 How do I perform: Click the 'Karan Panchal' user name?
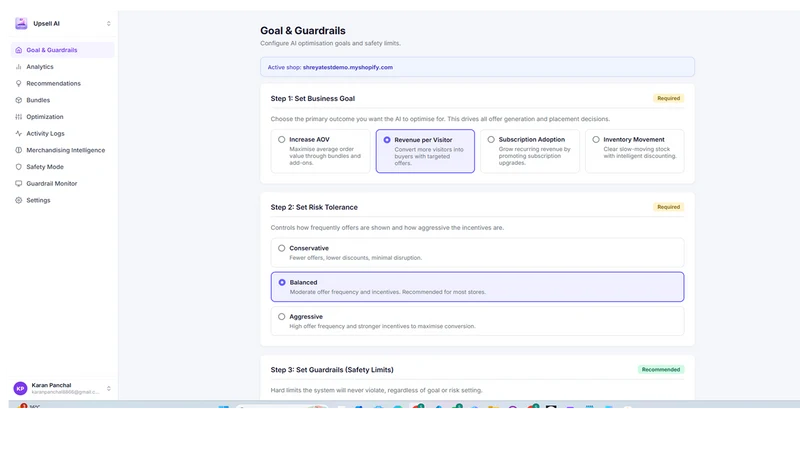click(52, 385)
